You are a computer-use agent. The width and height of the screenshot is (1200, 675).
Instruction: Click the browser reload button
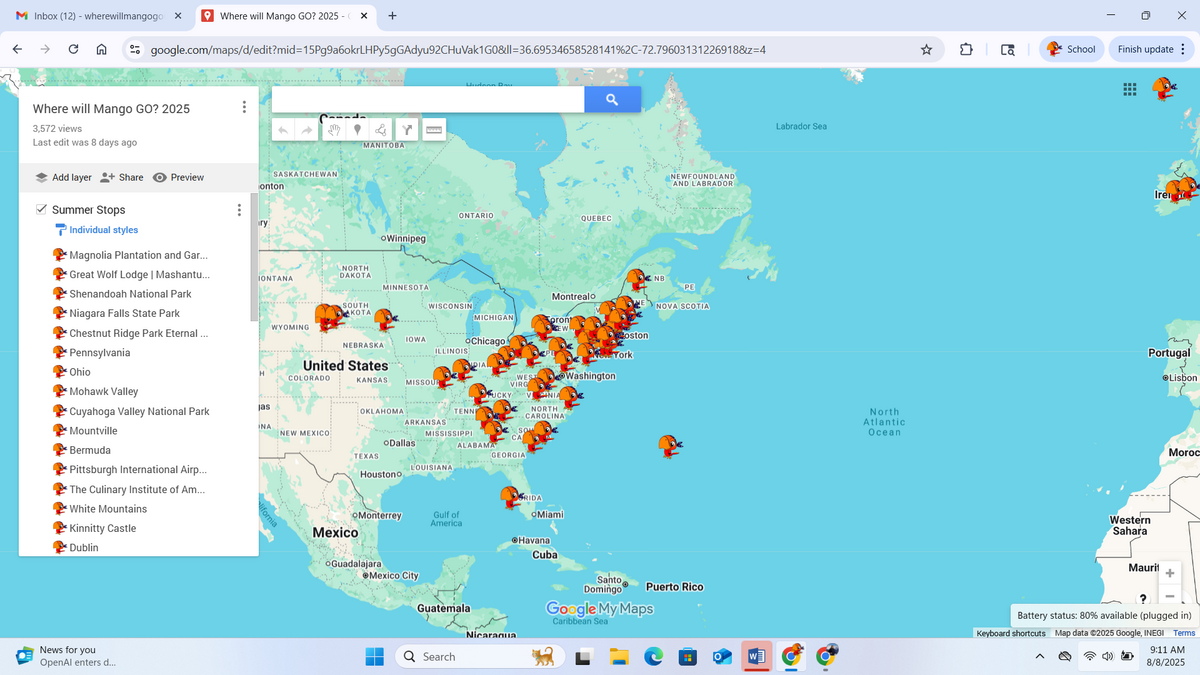coord(73,49)
